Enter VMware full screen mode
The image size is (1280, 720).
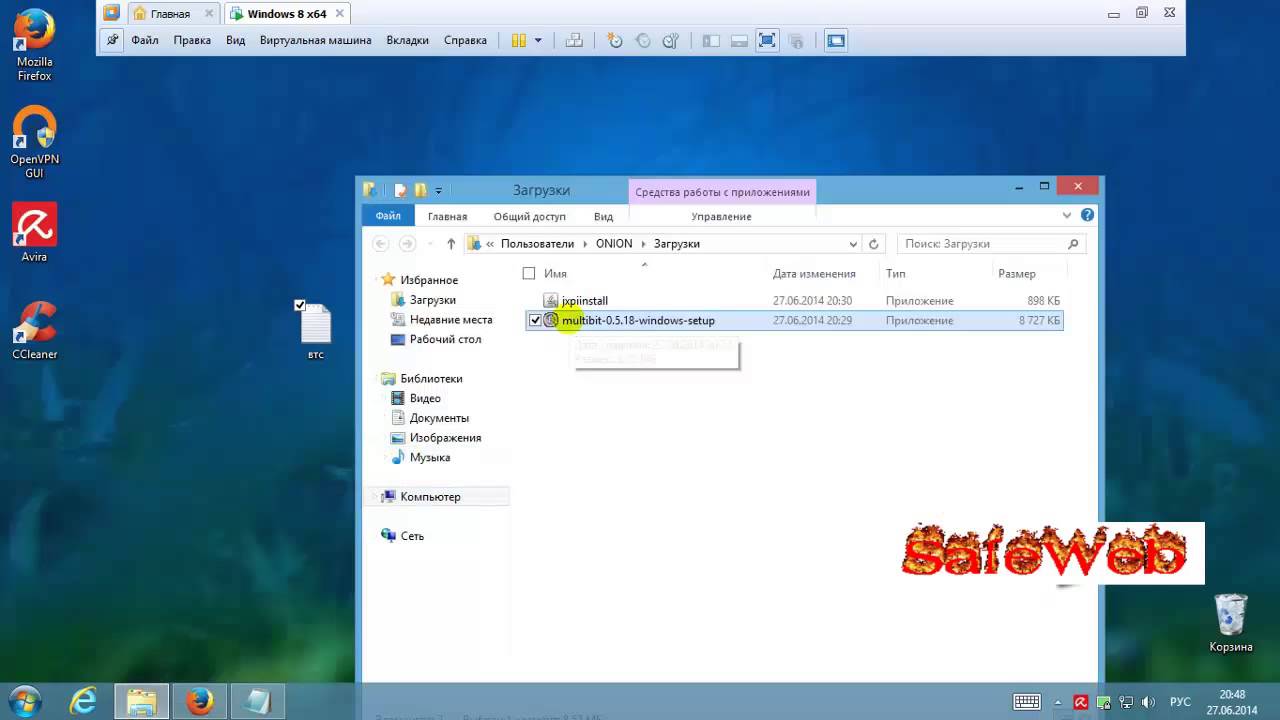point(767,40)
